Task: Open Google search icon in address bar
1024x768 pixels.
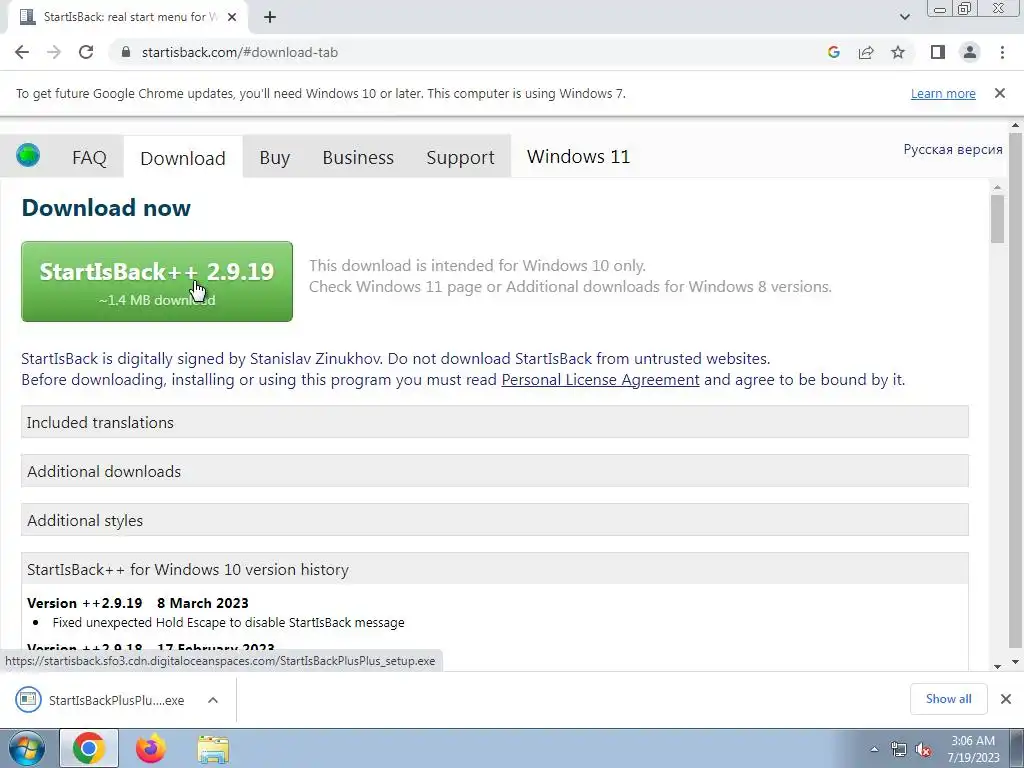Action: click(x=833, y=52)
